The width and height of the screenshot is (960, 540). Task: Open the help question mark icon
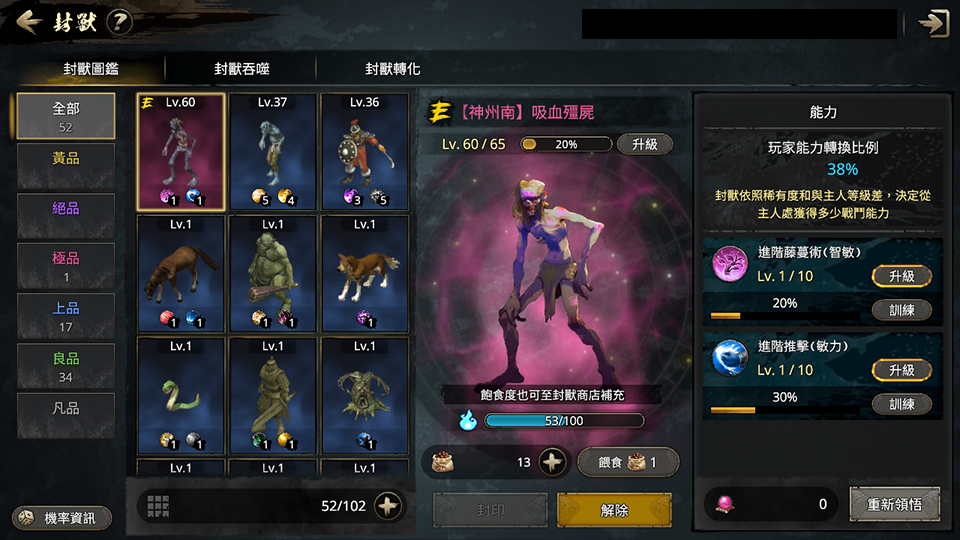click(119, 23)
